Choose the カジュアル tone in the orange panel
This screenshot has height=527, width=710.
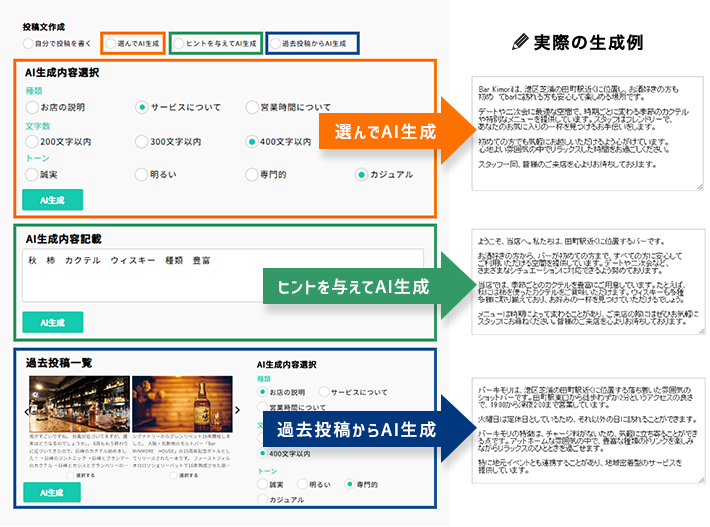click(x=361, y=174)
